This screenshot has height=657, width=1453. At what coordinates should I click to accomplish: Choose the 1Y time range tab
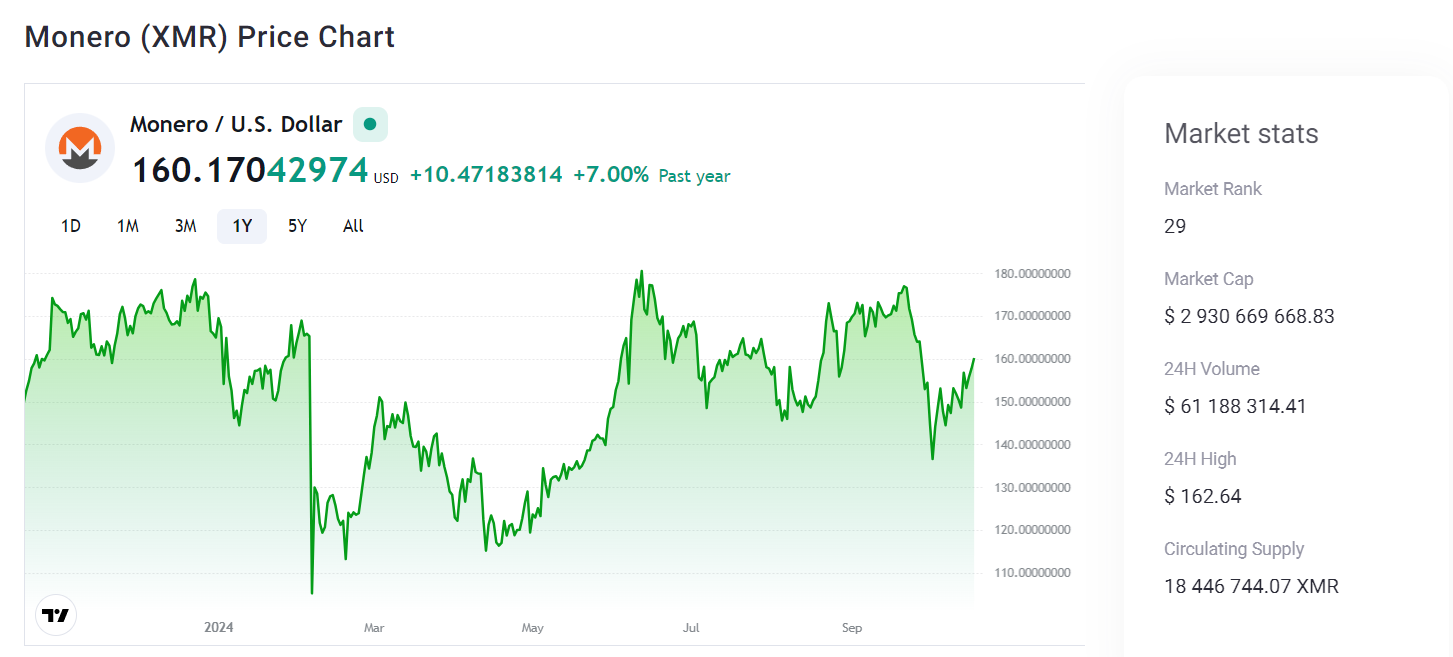242,226
